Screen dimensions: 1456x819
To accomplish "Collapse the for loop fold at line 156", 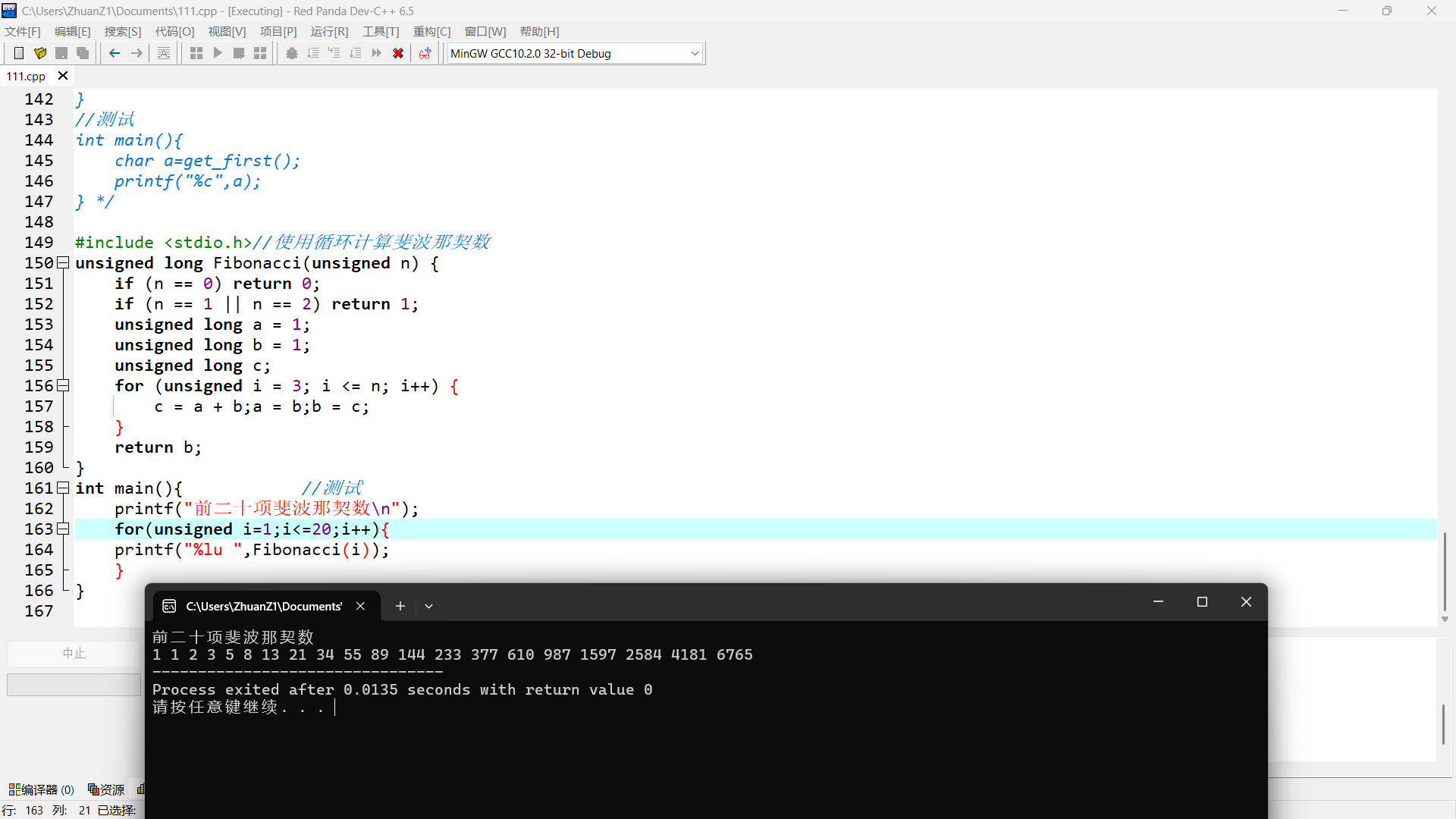I will [64, 386].
